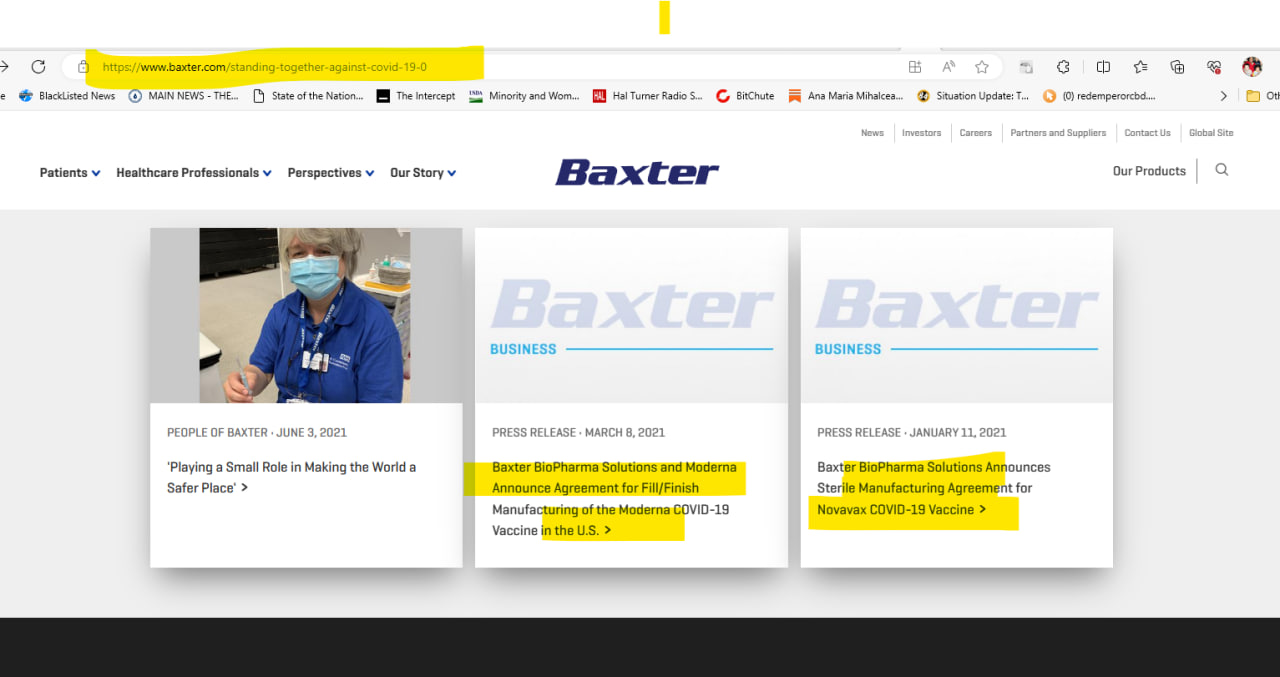The image size is (1280, 677).
Task: Open the Minority and Wom... bookmark
Action: point(525,96)
